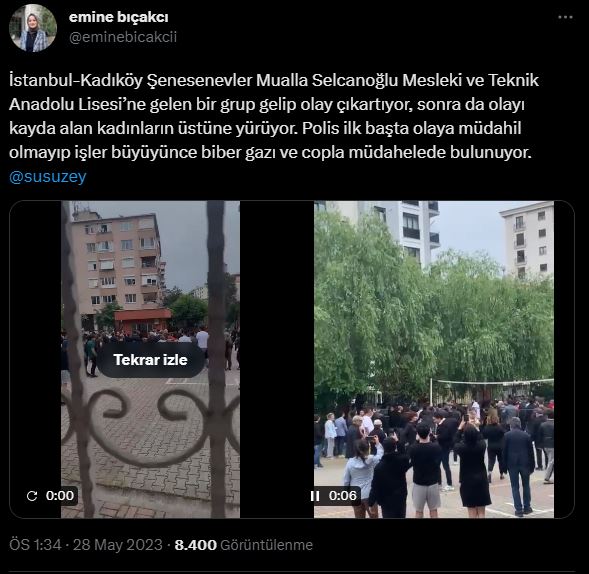Open tweet permalink via 'ÖS 1:34' timestamp

coord(35,545)
